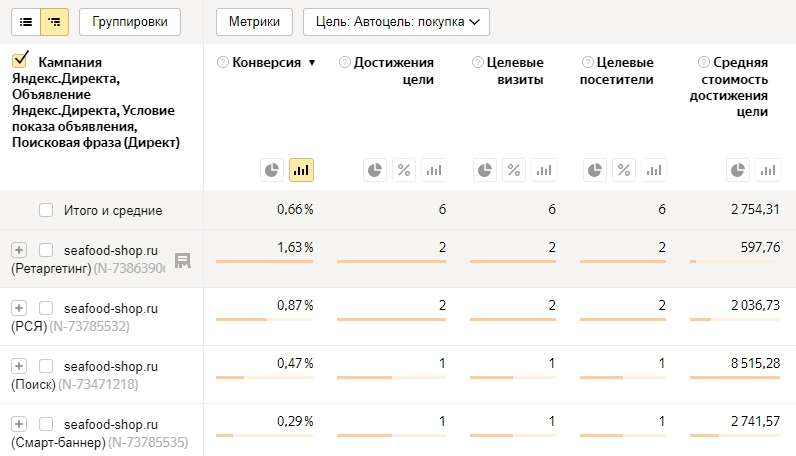796x456 pixels.
Task: Open the Группировки button
Action: 130,21
